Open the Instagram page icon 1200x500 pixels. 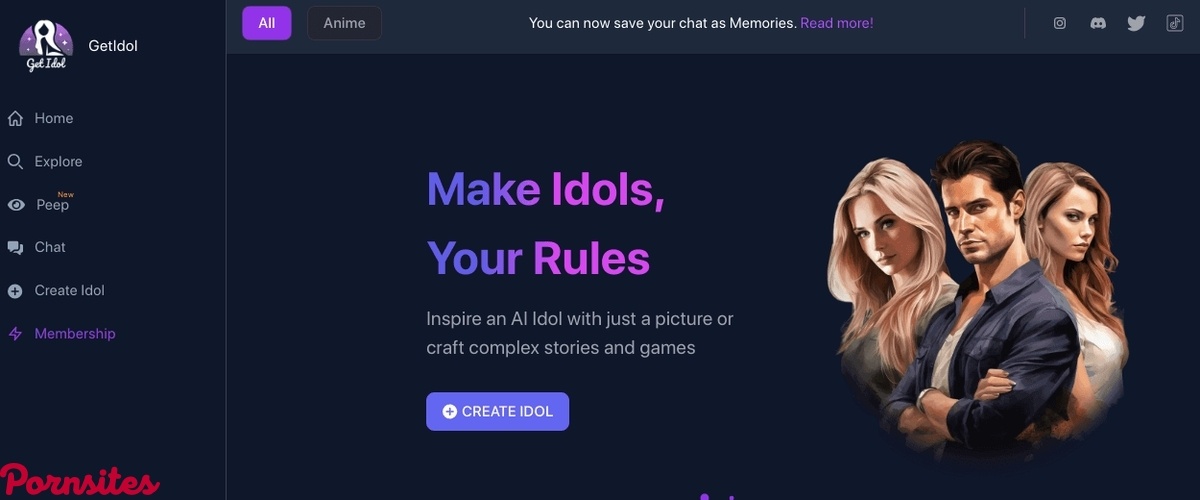point(1060,23)
